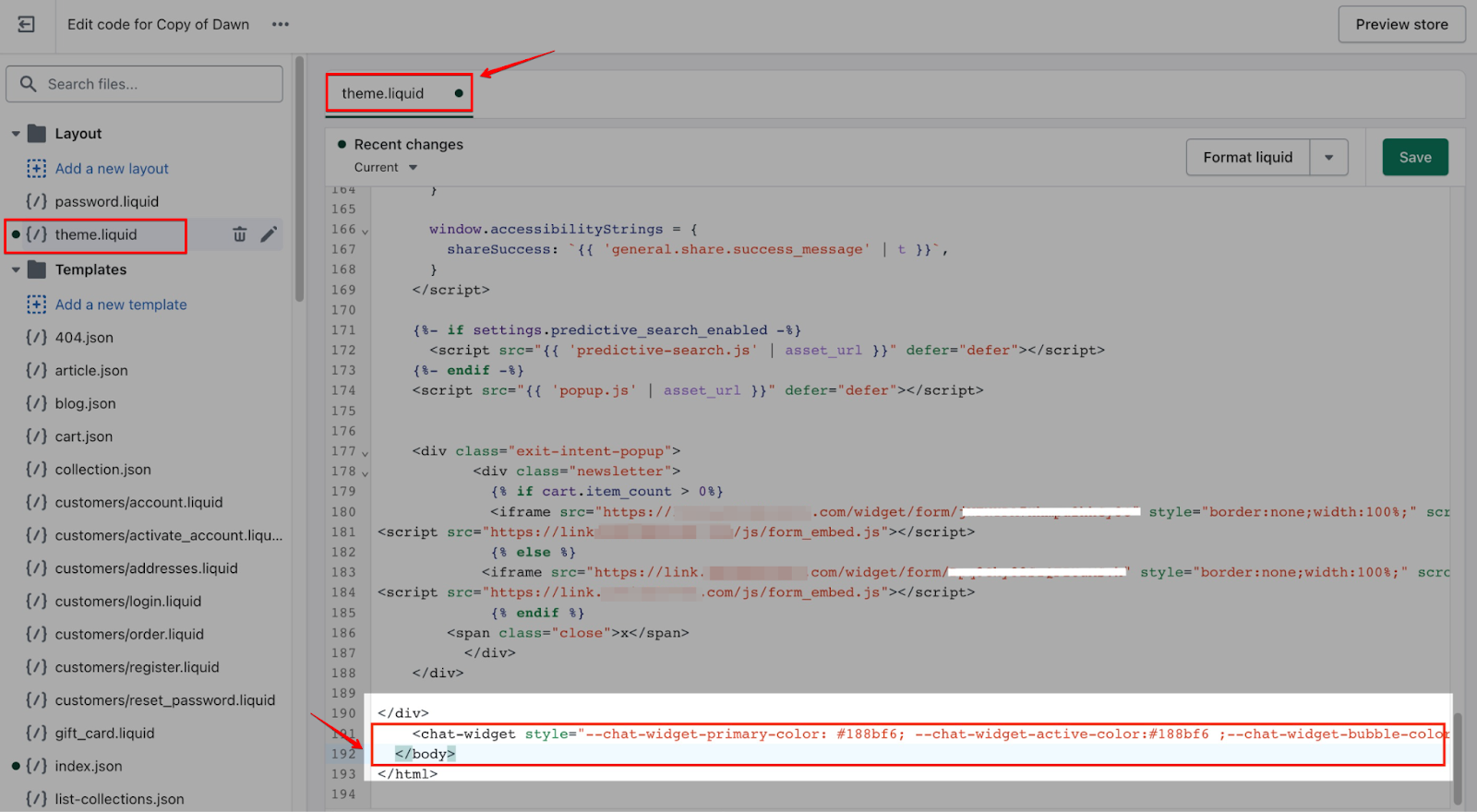Click the Preview store button
1477x812 pixels.
coord(1401,25)
